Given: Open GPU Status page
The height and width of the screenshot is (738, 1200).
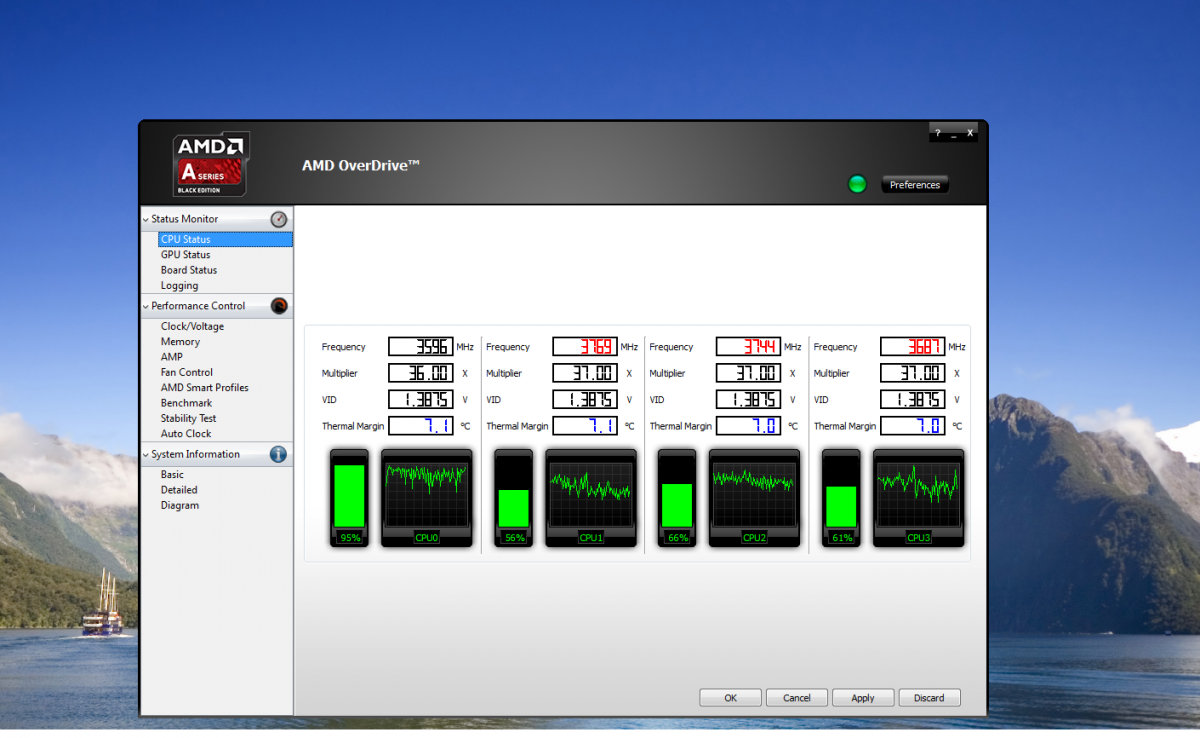Looking at the screenshot, I should (185, 255).
